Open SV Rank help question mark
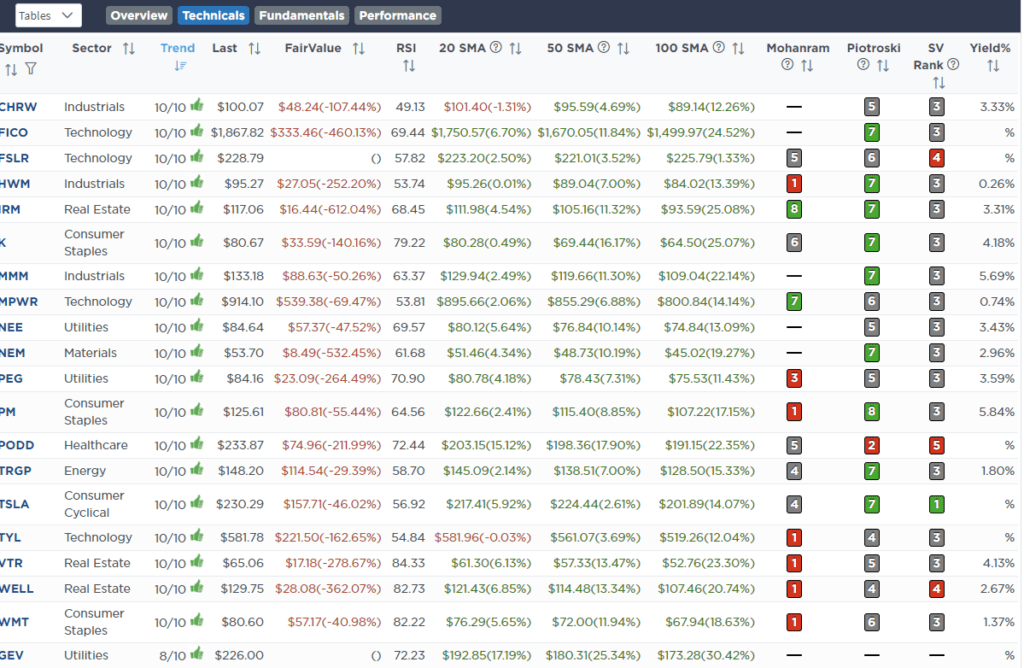Viewport: 1024px width, 668px height. pos(953,64)
